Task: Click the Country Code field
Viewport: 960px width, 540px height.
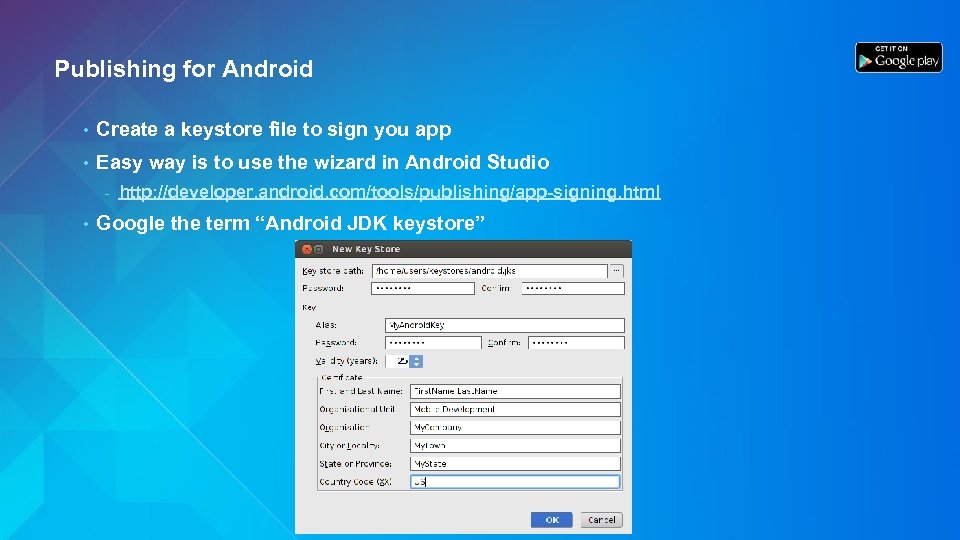Action: click(515, 482)
